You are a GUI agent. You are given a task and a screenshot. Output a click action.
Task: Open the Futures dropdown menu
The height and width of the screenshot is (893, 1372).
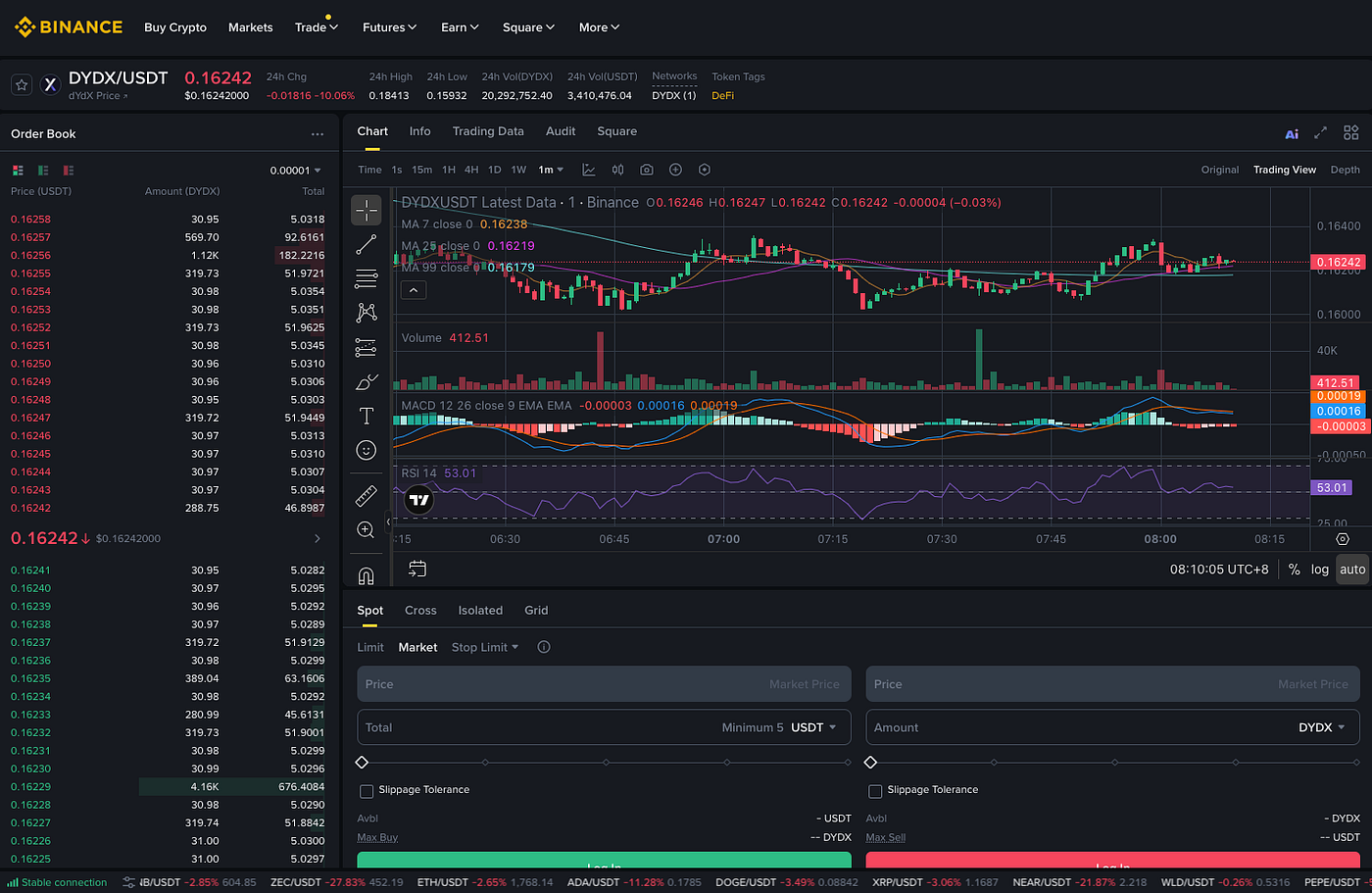point(389,27)
